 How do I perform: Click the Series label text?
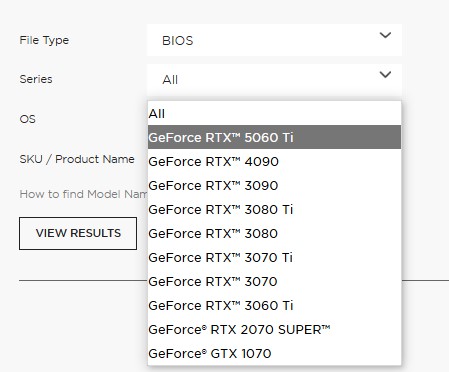pyautogui.click(x=36, y=79)
